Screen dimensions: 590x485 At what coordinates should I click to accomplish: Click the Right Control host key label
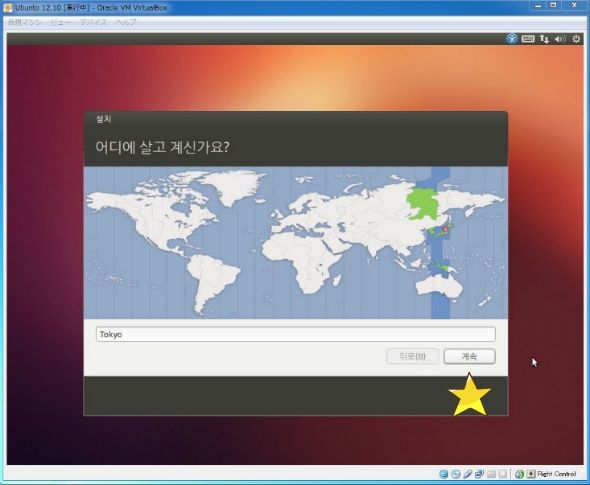click(x=557, y=474)
